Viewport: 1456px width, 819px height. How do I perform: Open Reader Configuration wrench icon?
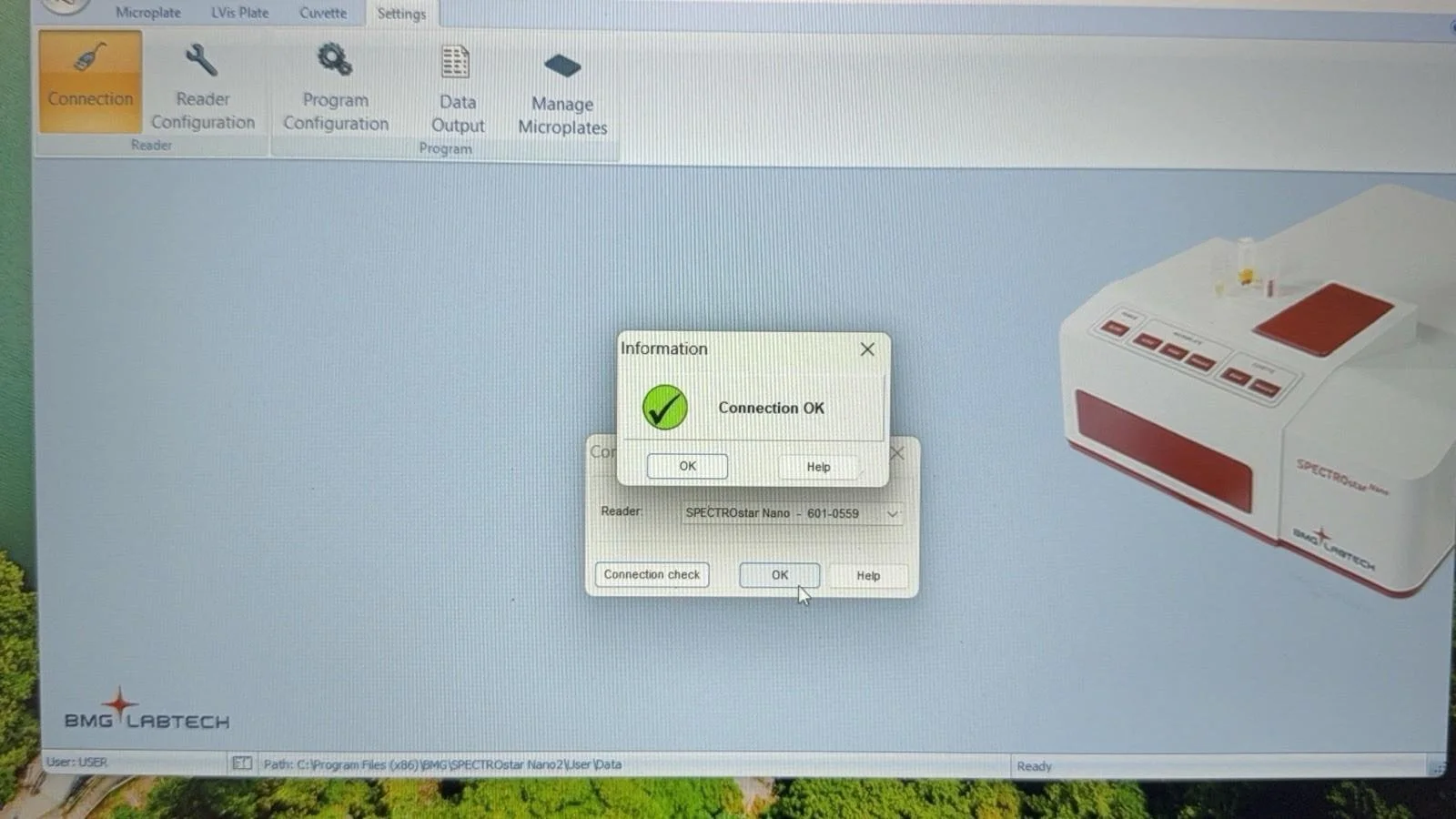point(202,86)
